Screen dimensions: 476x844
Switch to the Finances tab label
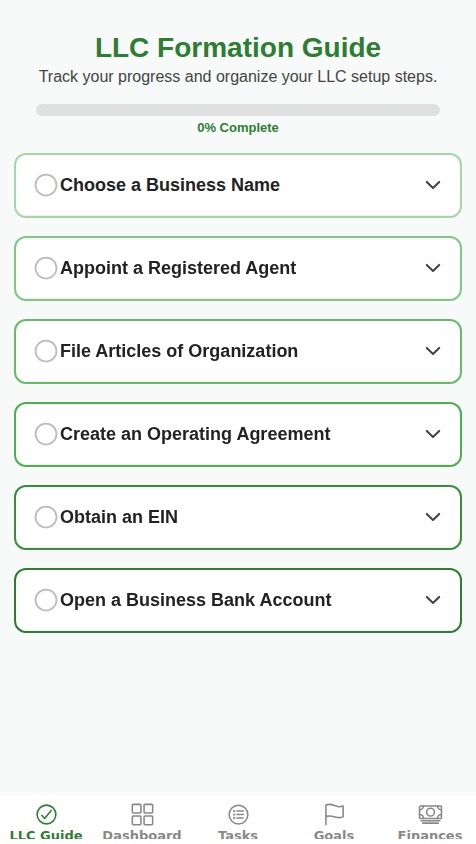[x=430, y=835]
